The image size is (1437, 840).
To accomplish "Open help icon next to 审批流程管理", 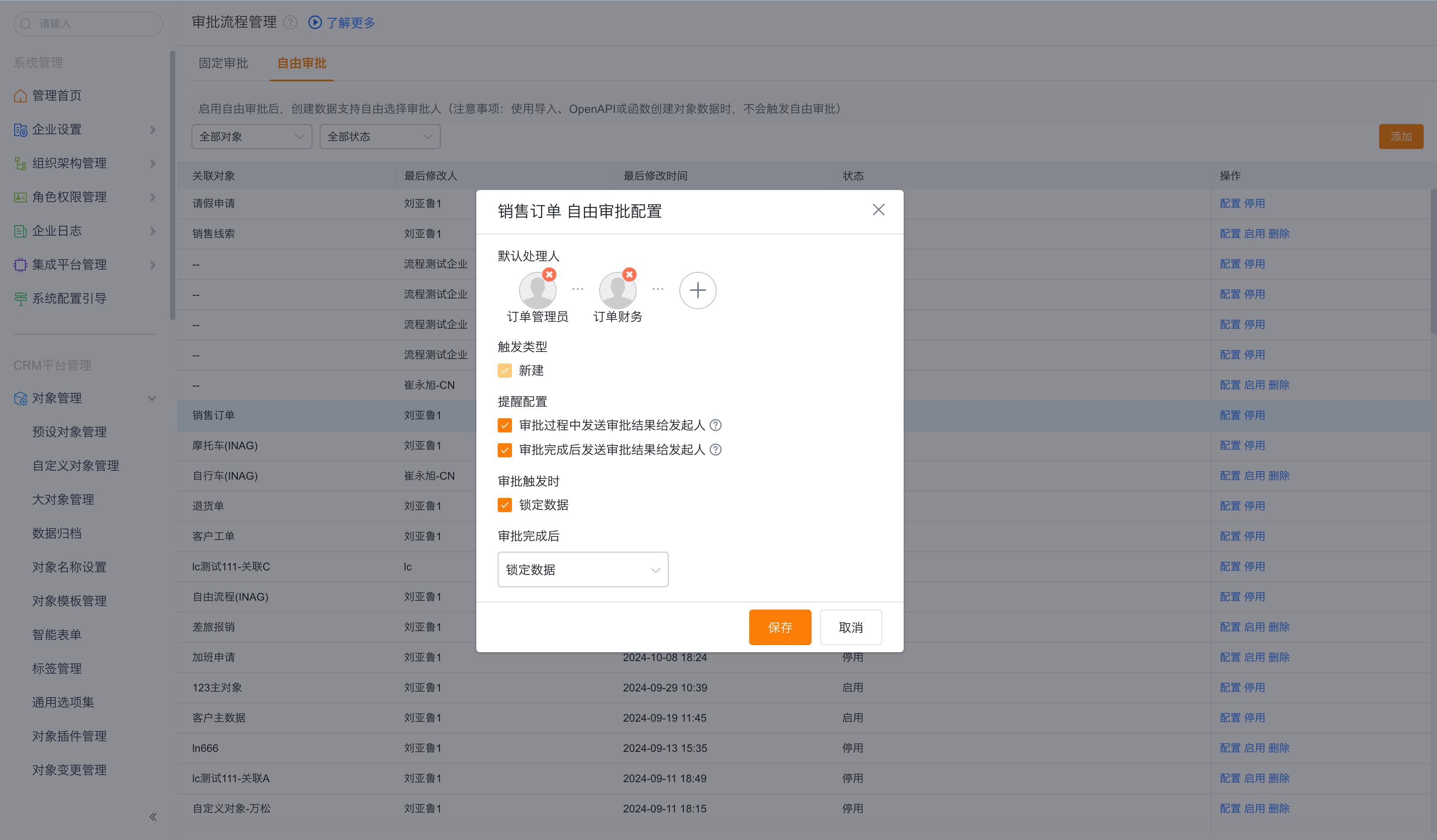I will [290, 22].
